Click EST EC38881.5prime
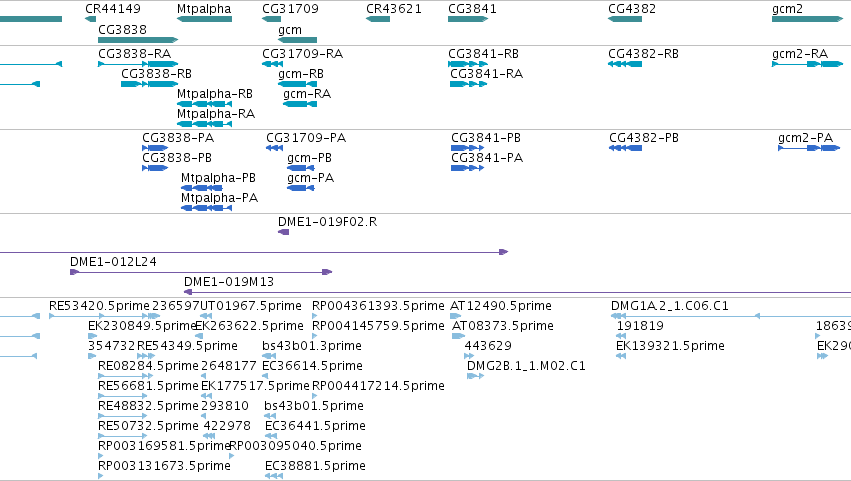 coord(315,467)
